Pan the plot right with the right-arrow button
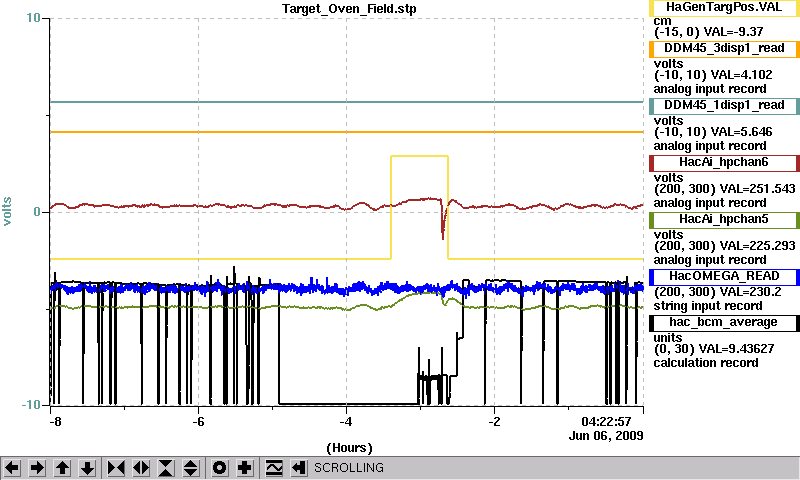The width and height of the screenshot is (800, 480). tap(37, 468)
